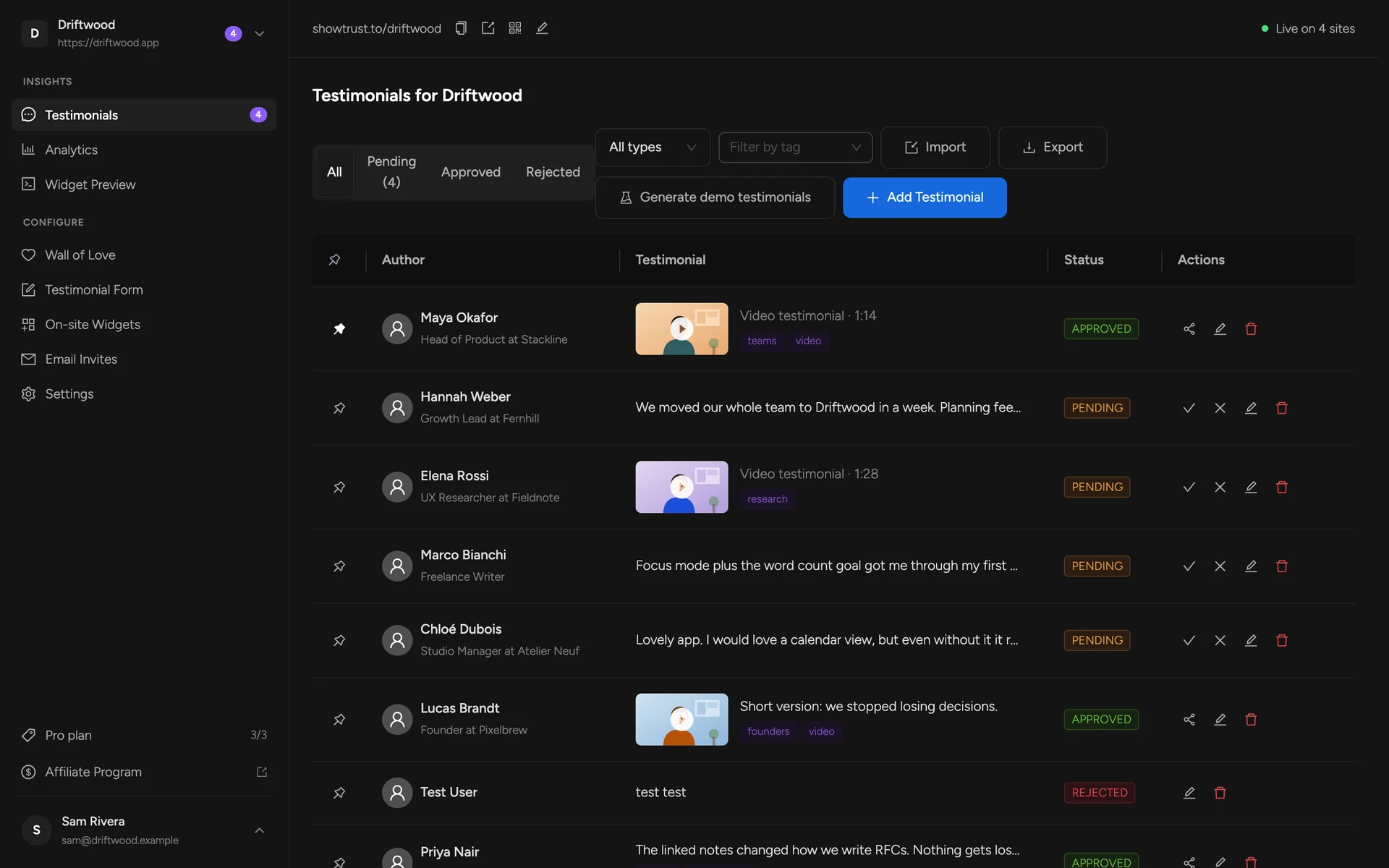Expand the Sam Rivera account menu
The height and width of the screenshot is (868, 1389).
click(259, 830)
